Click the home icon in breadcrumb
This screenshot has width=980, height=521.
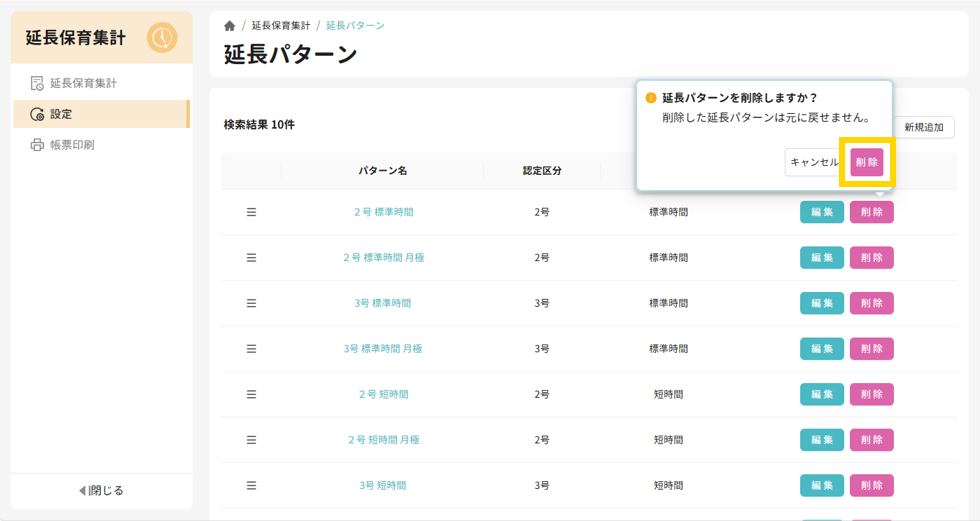[230, 26]
